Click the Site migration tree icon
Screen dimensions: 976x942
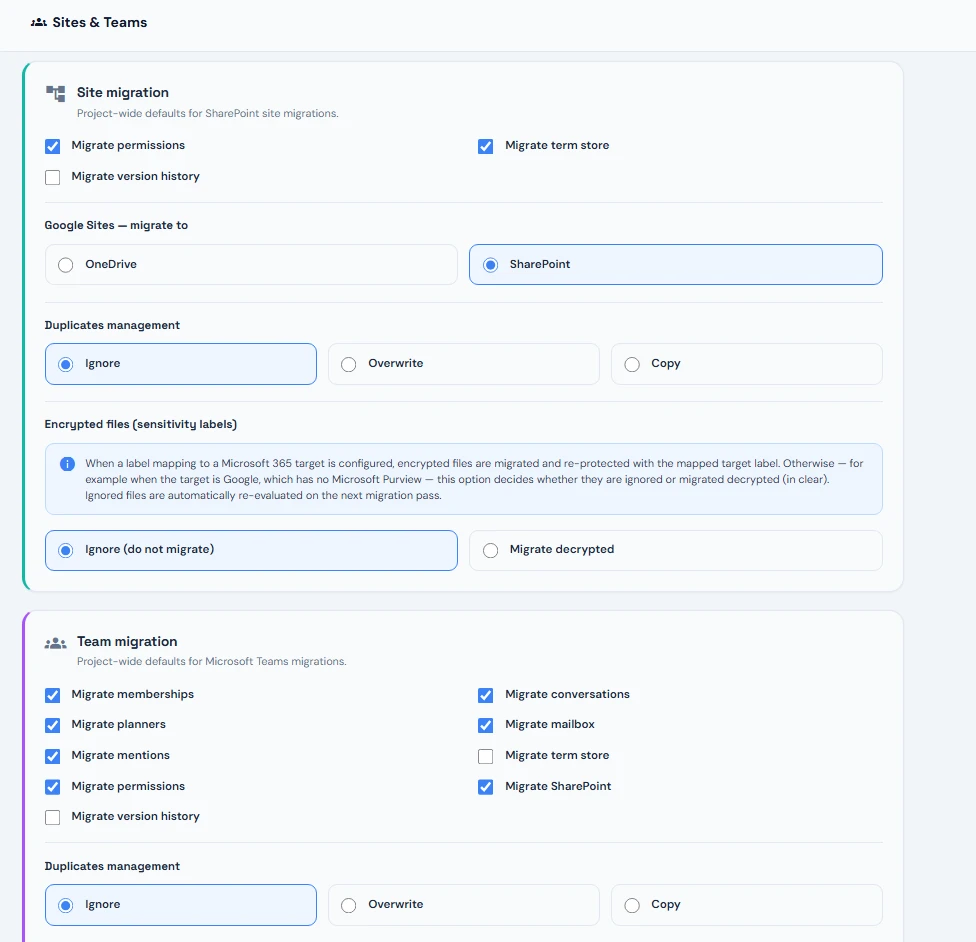[55, 93]
